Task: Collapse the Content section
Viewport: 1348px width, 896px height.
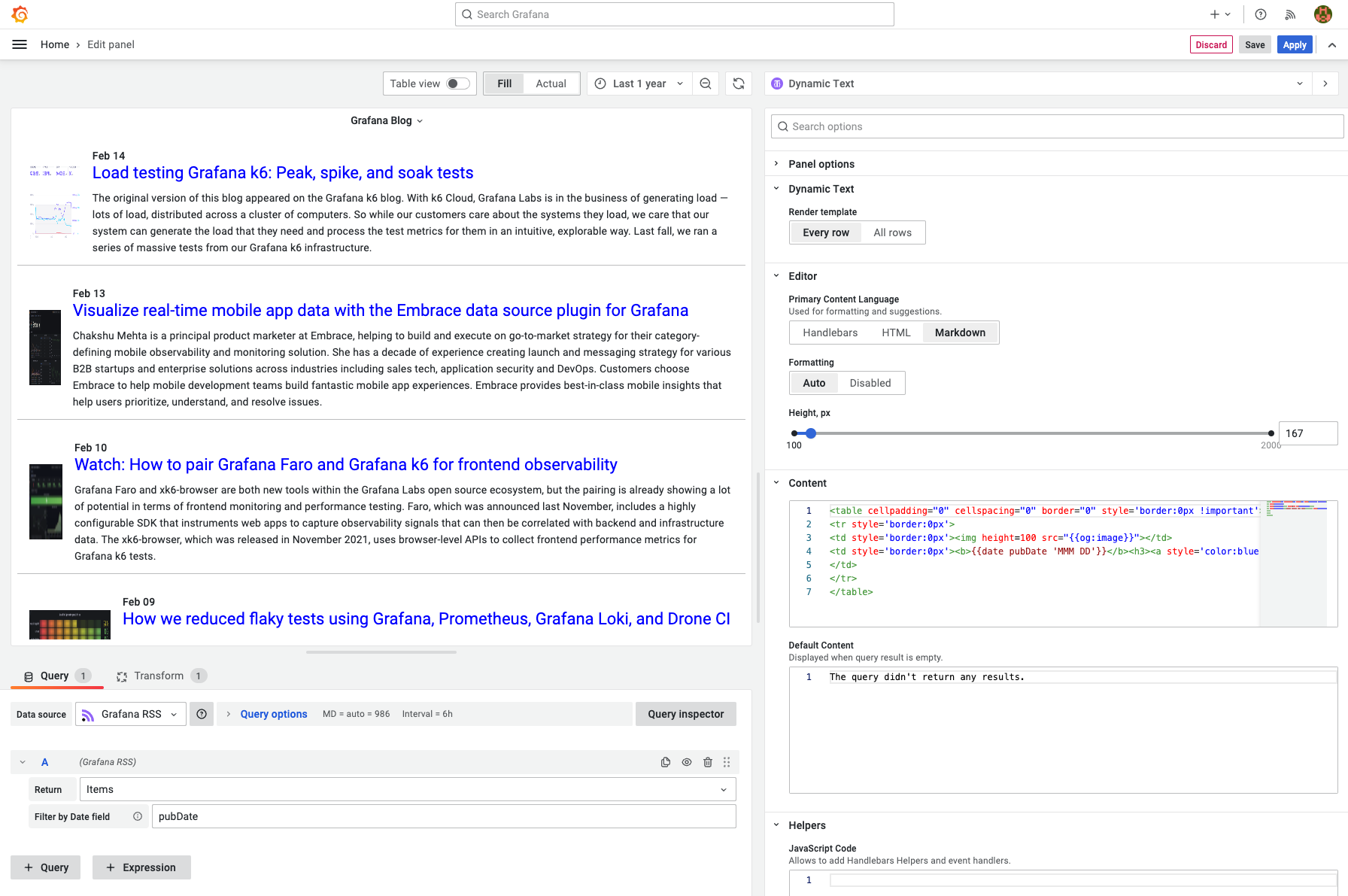Action: pos(807,483)
